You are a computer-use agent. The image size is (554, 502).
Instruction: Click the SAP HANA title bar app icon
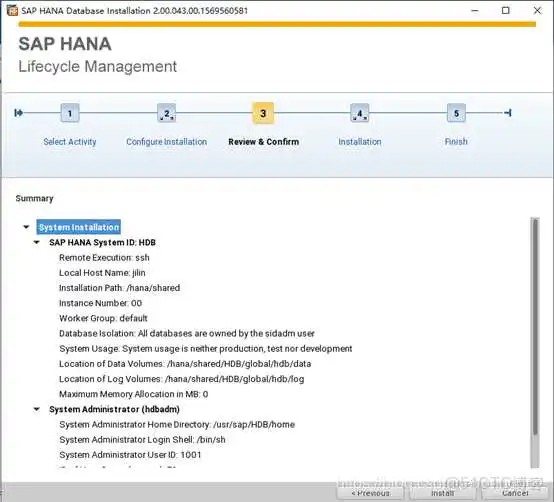12,11
